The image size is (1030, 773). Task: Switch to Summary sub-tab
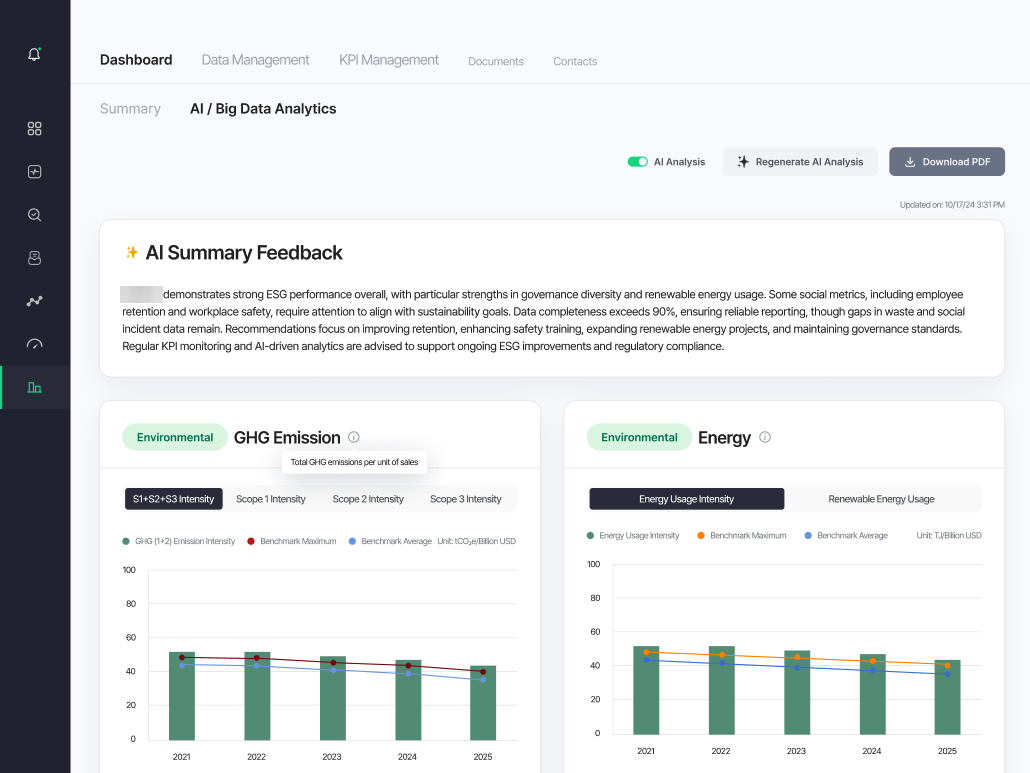pyautogui.click(x=130, y=108)
